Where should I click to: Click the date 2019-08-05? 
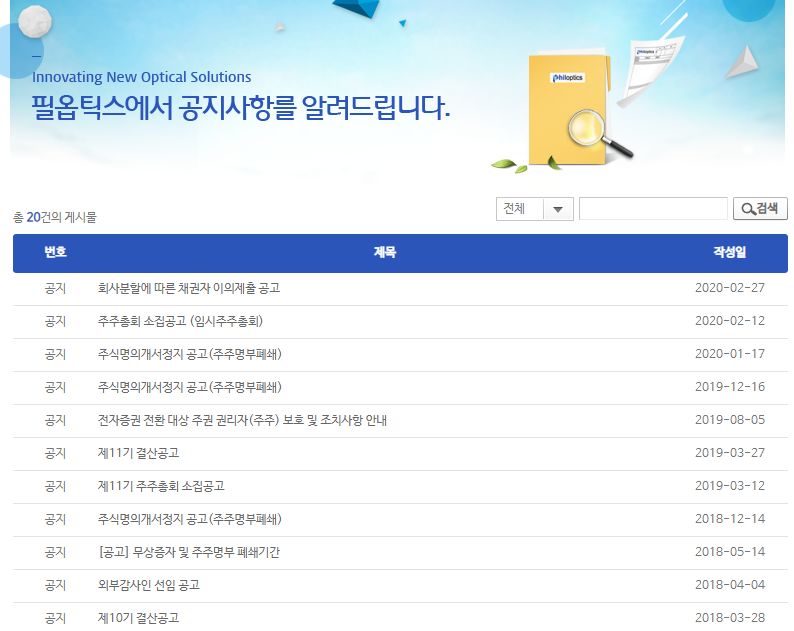tap(730, 420)
